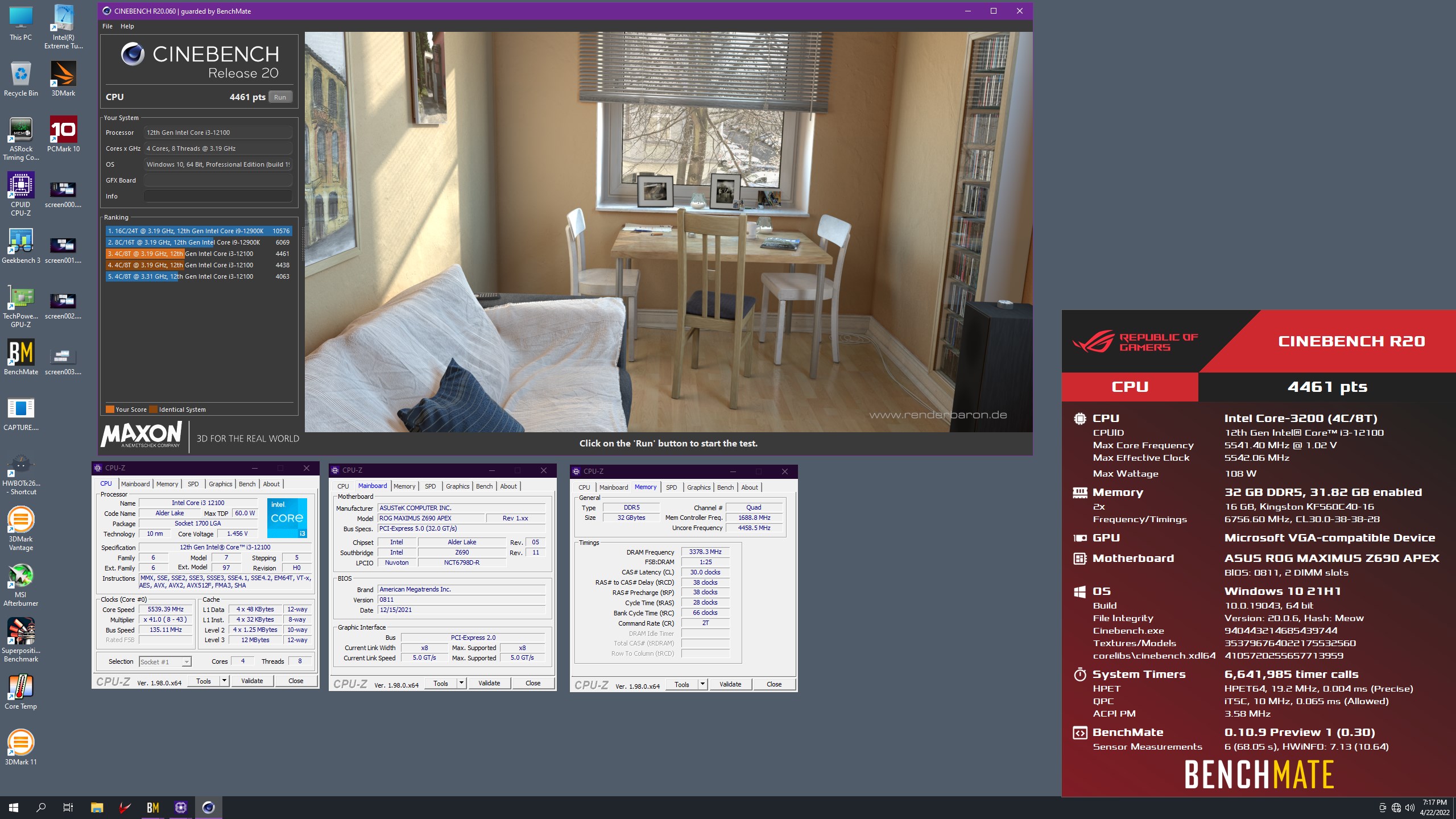Click Close button in second CPU-Z window
This screenshot has width=1456, height=819.
click(x=533, y=683)
